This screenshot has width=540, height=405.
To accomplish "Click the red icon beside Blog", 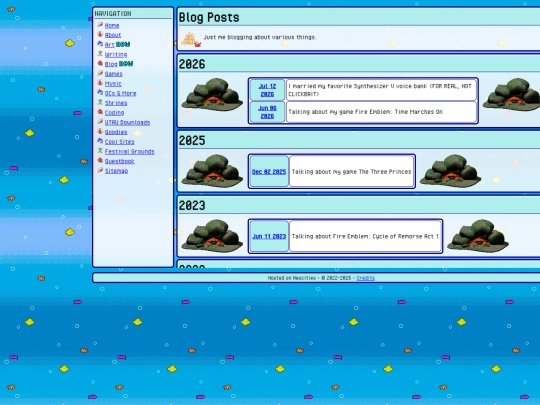I will [100, 63].
